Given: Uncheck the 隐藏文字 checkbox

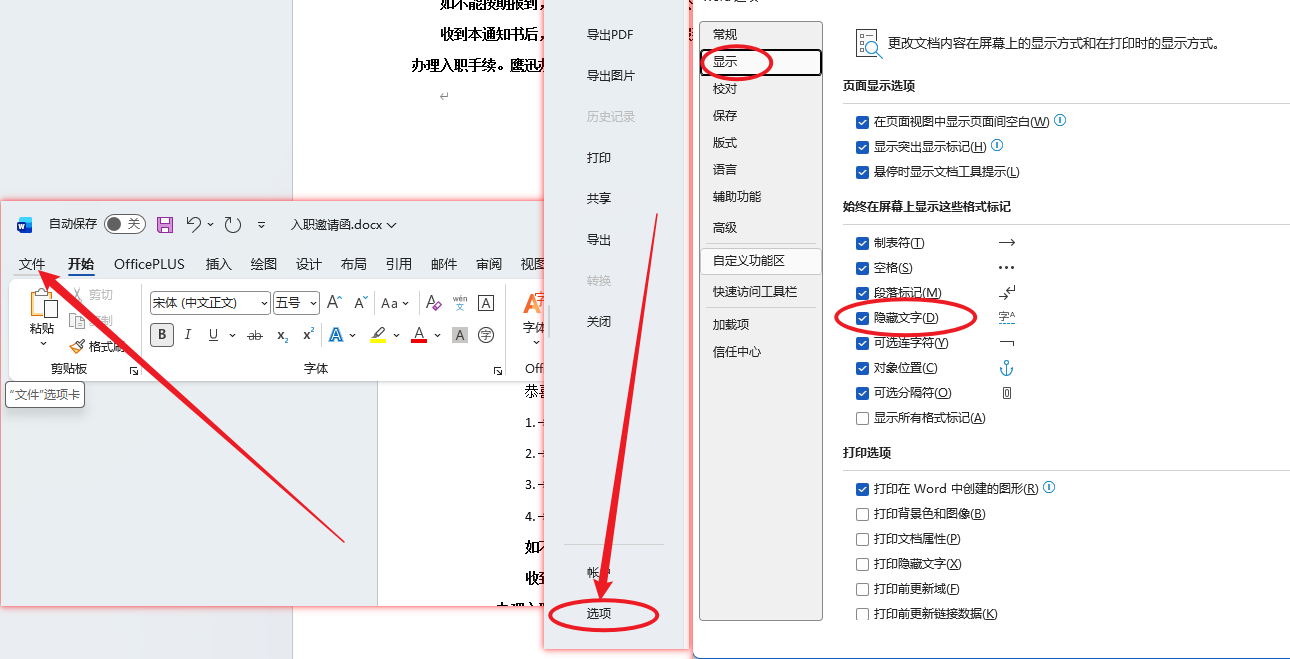Looking at the screenshot, I should pos(862,317).
